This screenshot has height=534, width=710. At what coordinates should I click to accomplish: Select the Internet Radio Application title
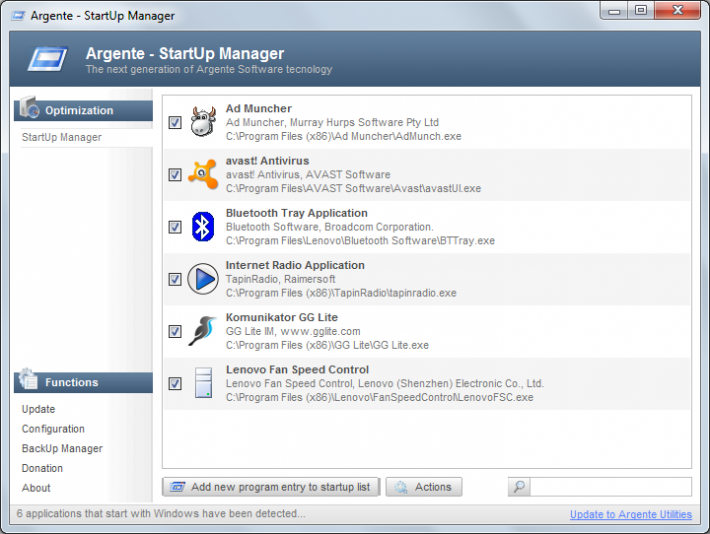click(295, 265)
